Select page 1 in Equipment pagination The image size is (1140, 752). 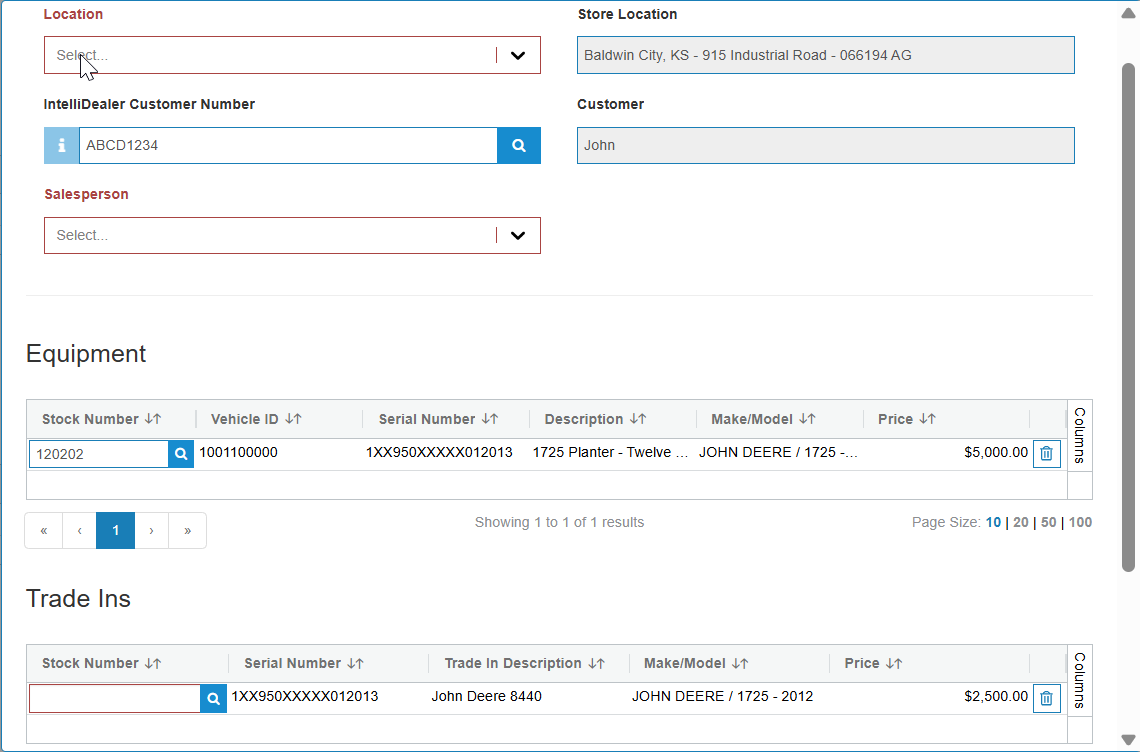point(116,531)
